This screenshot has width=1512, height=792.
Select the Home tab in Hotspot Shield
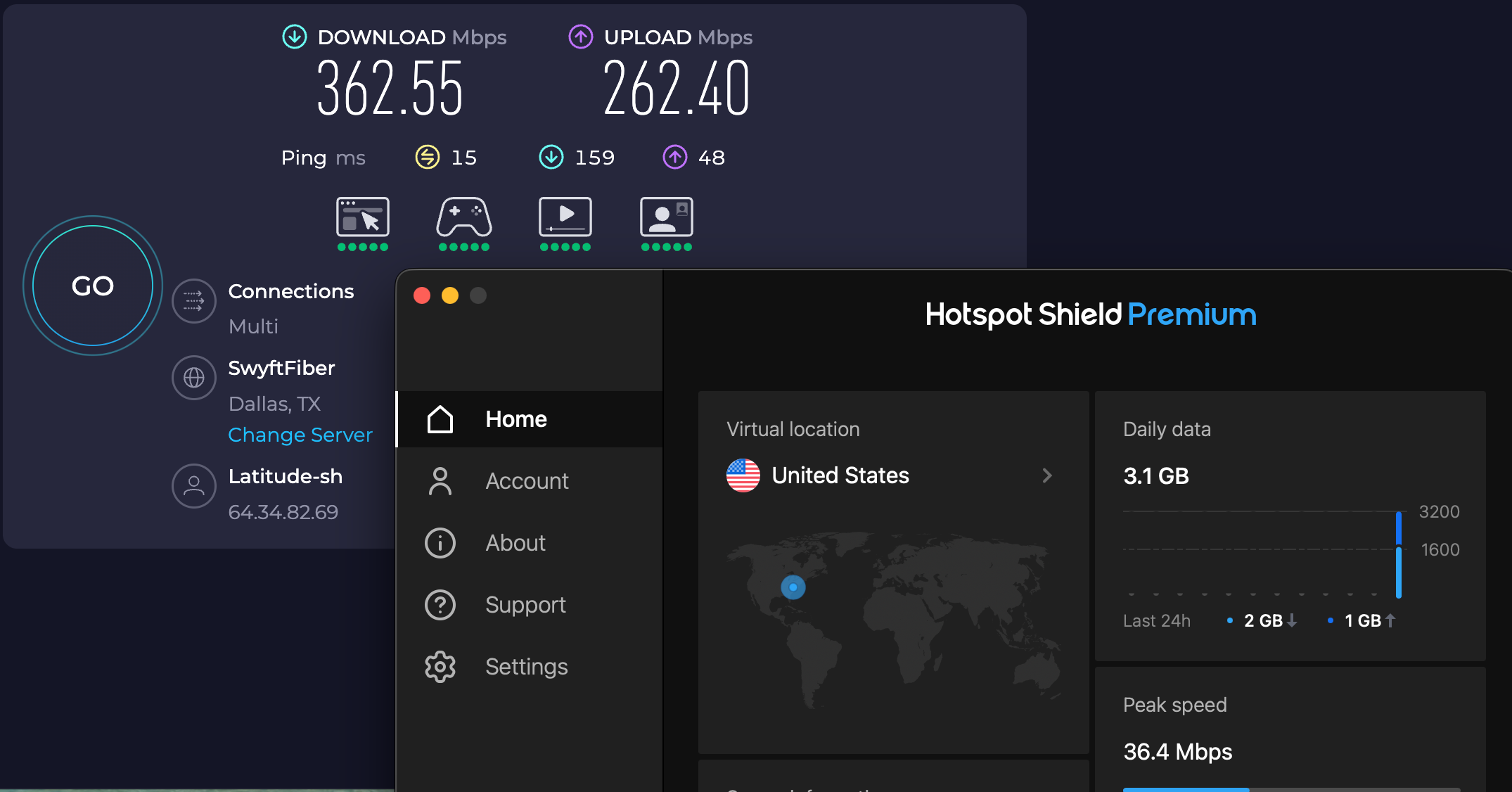pyautogui.click(x=515, y=419)
